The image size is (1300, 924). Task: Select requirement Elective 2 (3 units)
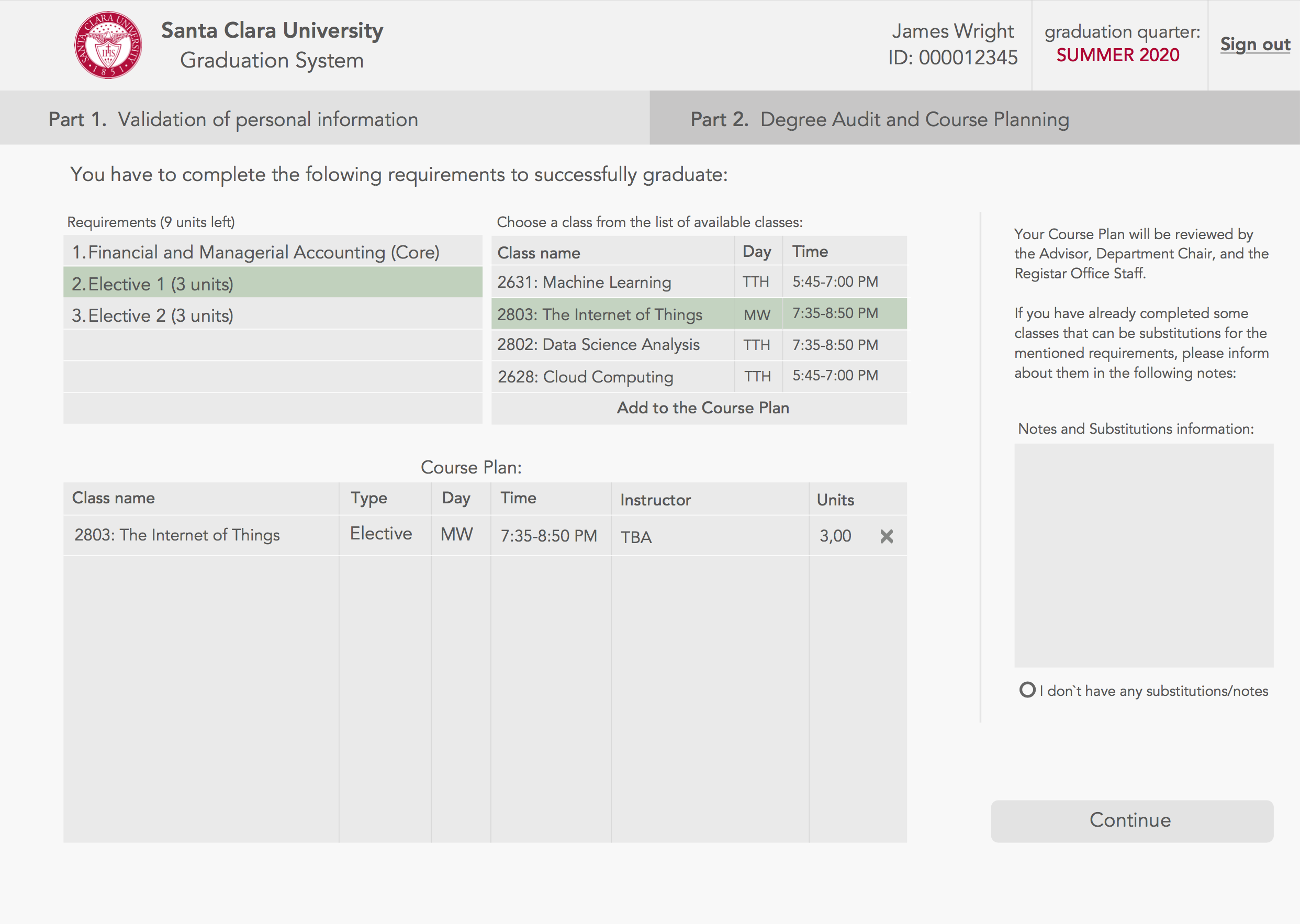click(x=273, y=314)
